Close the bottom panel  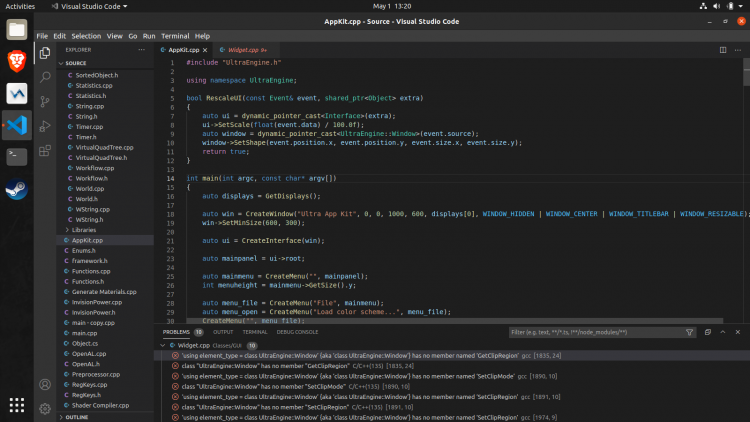[738, 332]
